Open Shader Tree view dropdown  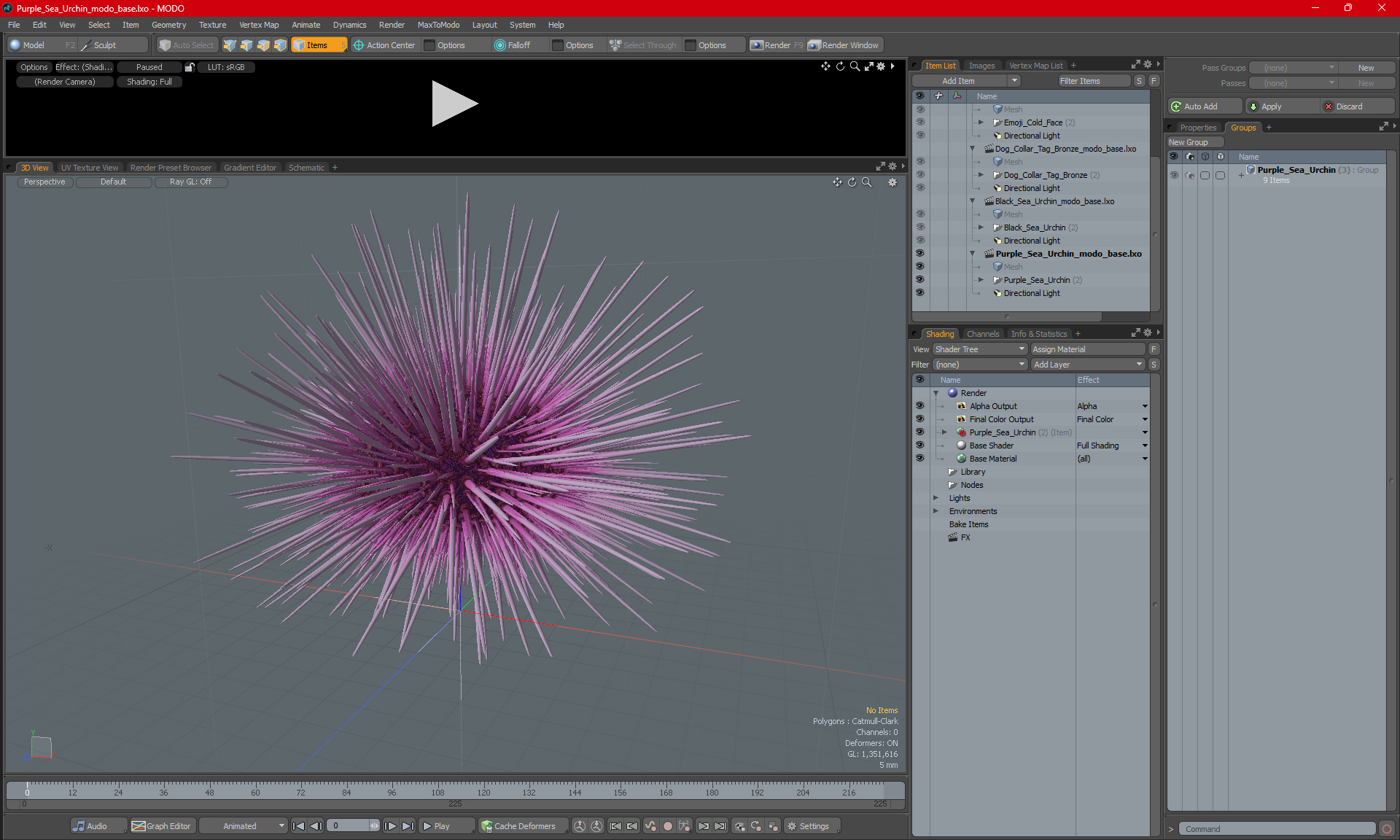[x=980, y=349]
